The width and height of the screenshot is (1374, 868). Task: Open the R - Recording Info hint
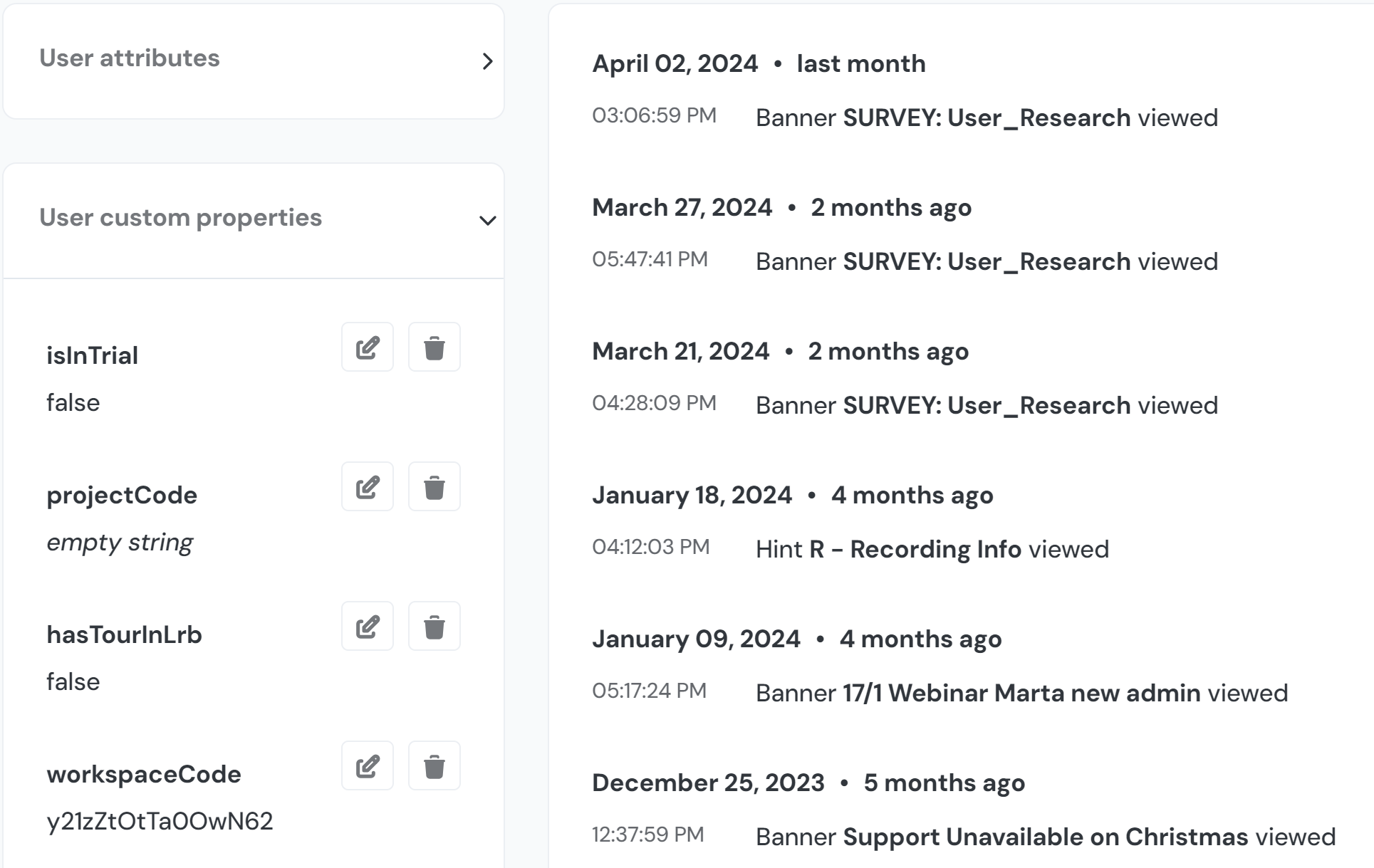point(915,550)
